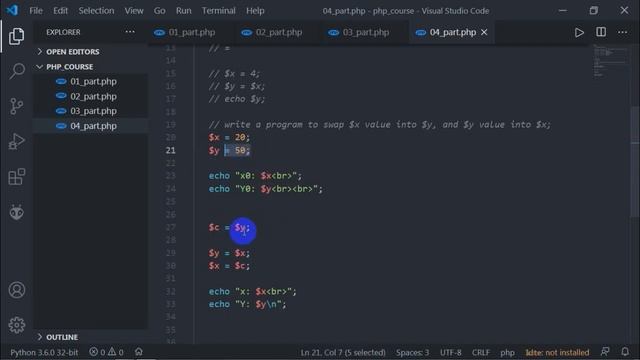640x360 pixels.
Task: Open Explorer views and more actions ellipsis
Action: pos(130,32)
